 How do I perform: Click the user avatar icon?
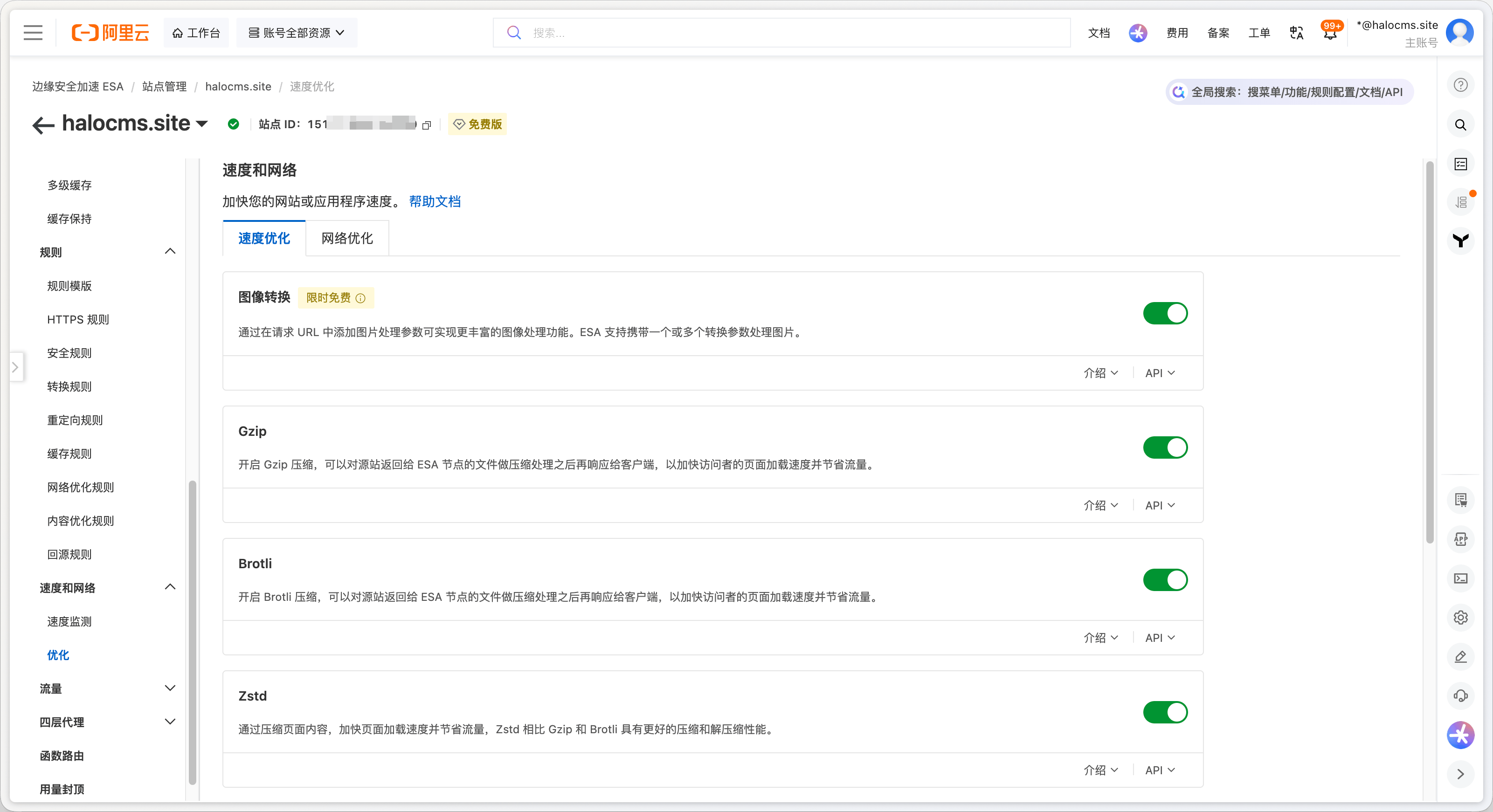(x=1459, y=33)
